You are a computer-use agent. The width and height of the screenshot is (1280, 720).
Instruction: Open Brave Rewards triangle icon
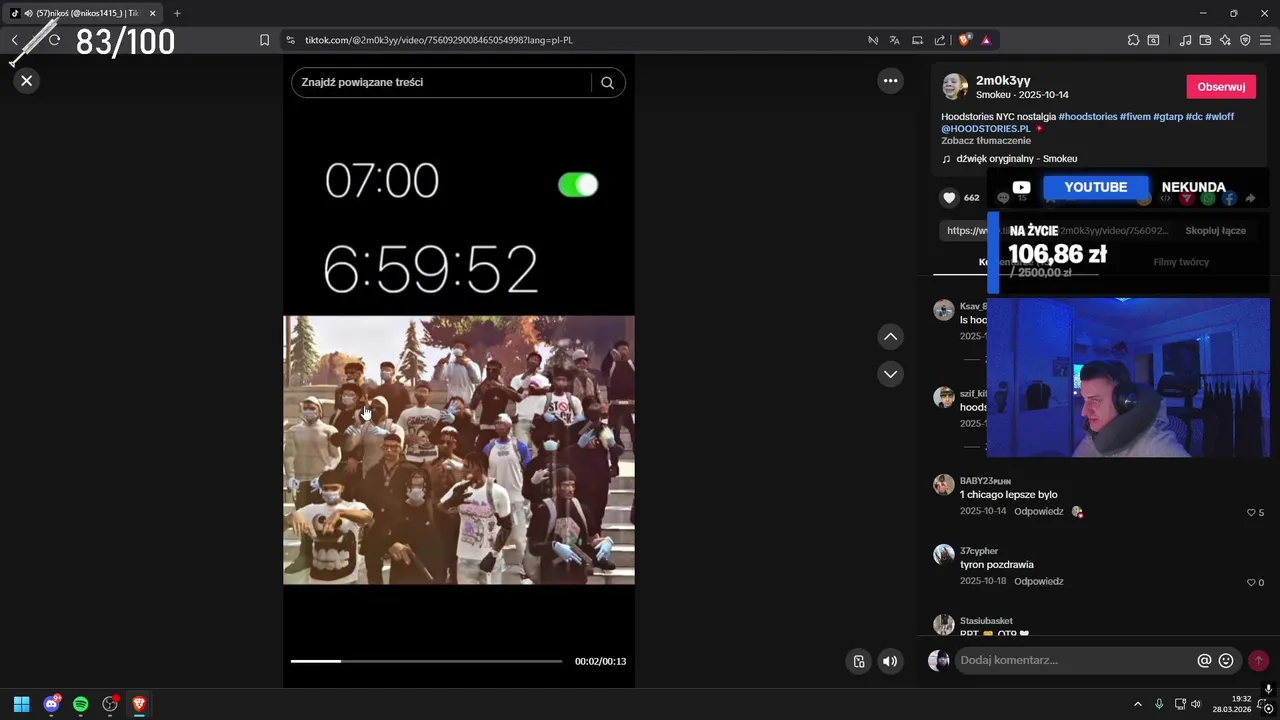click(986, 40)
